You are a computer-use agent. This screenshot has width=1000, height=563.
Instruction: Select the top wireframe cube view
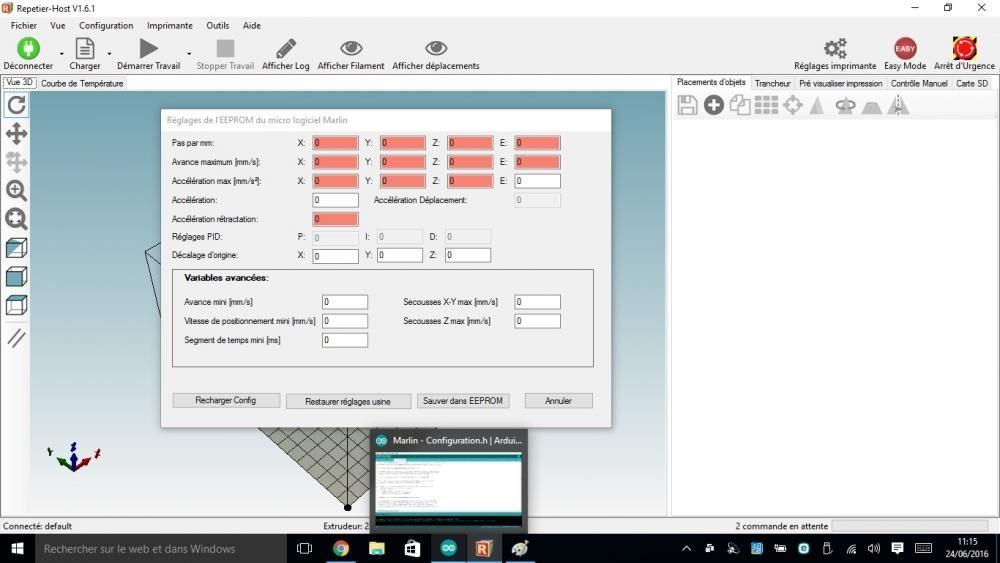coord(17,305)
